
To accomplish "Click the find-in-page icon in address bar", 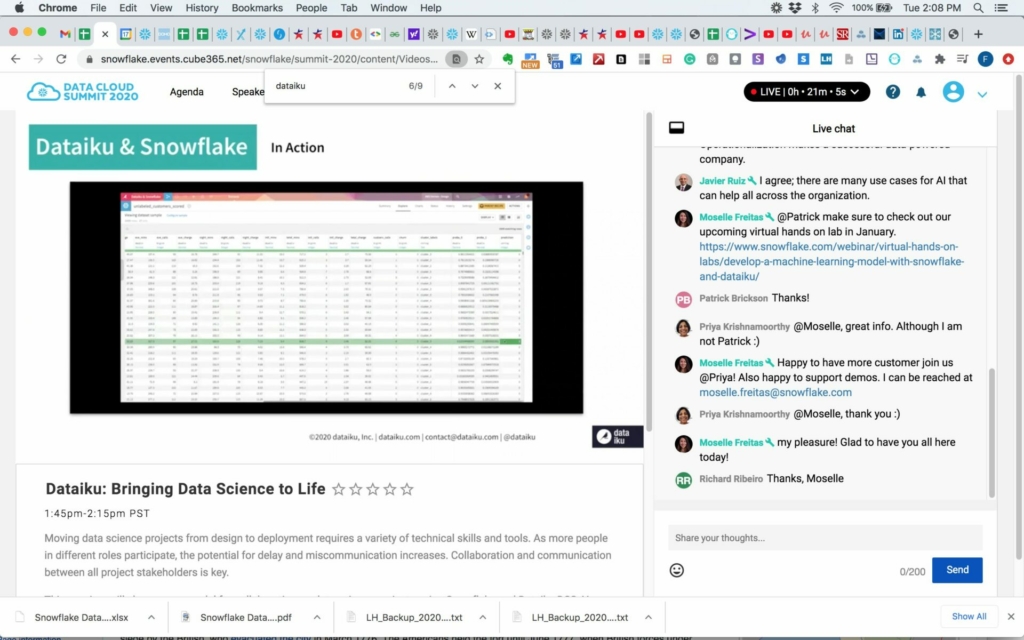I will click(x=456, y=59).
